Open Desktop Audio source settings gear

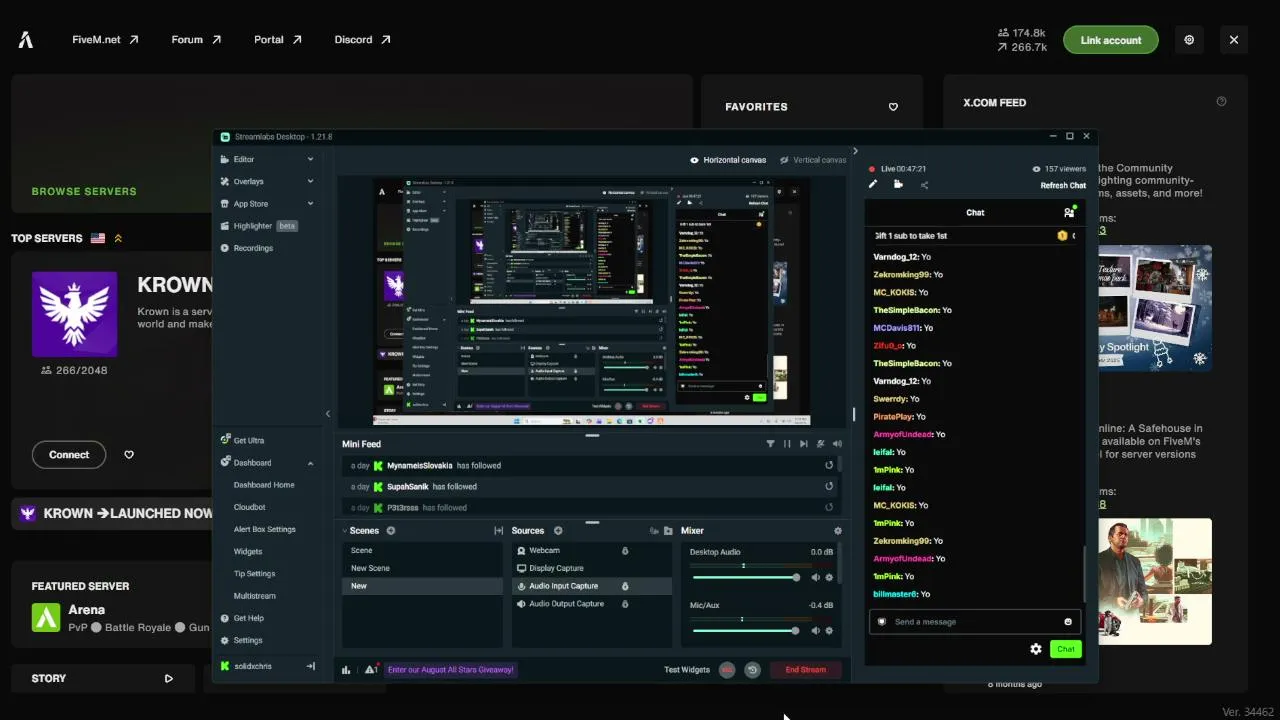click(829, 577)
